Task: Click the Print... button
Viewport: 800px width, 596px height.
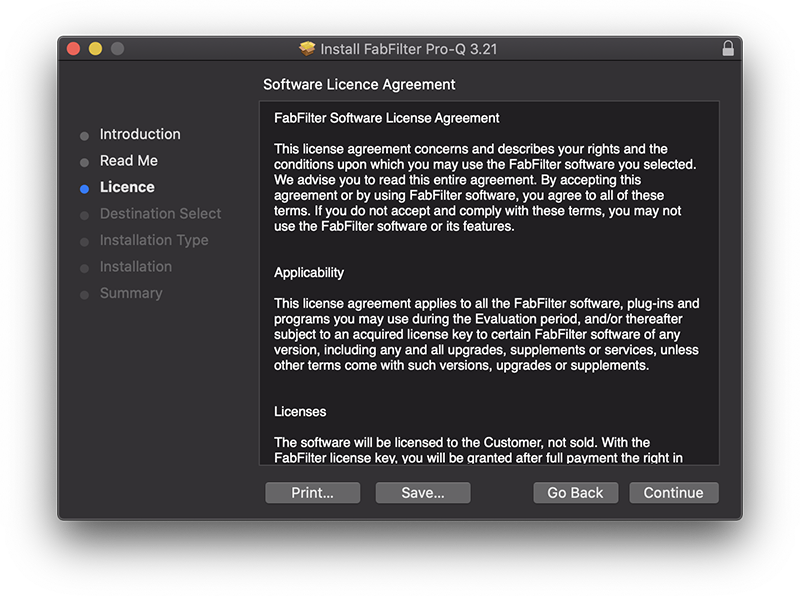Action: 312,492
